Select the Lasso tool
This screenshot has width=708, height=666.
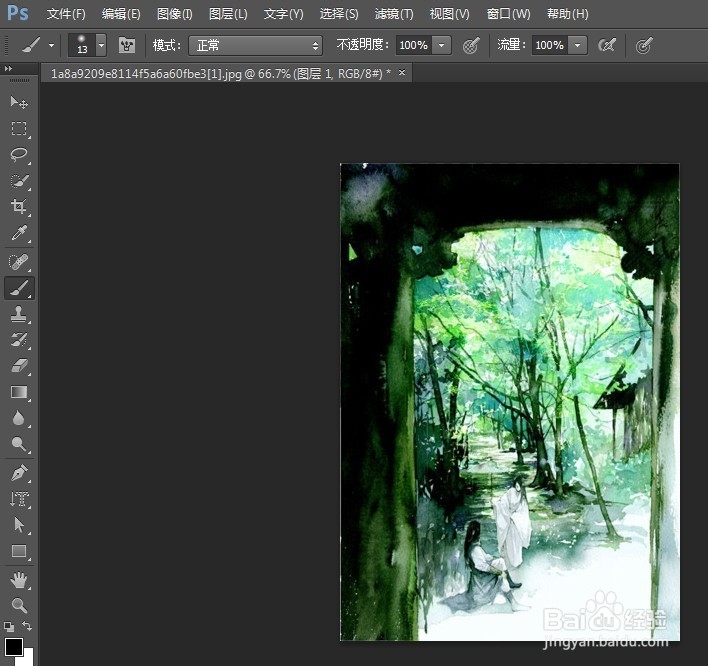point(19,155)
